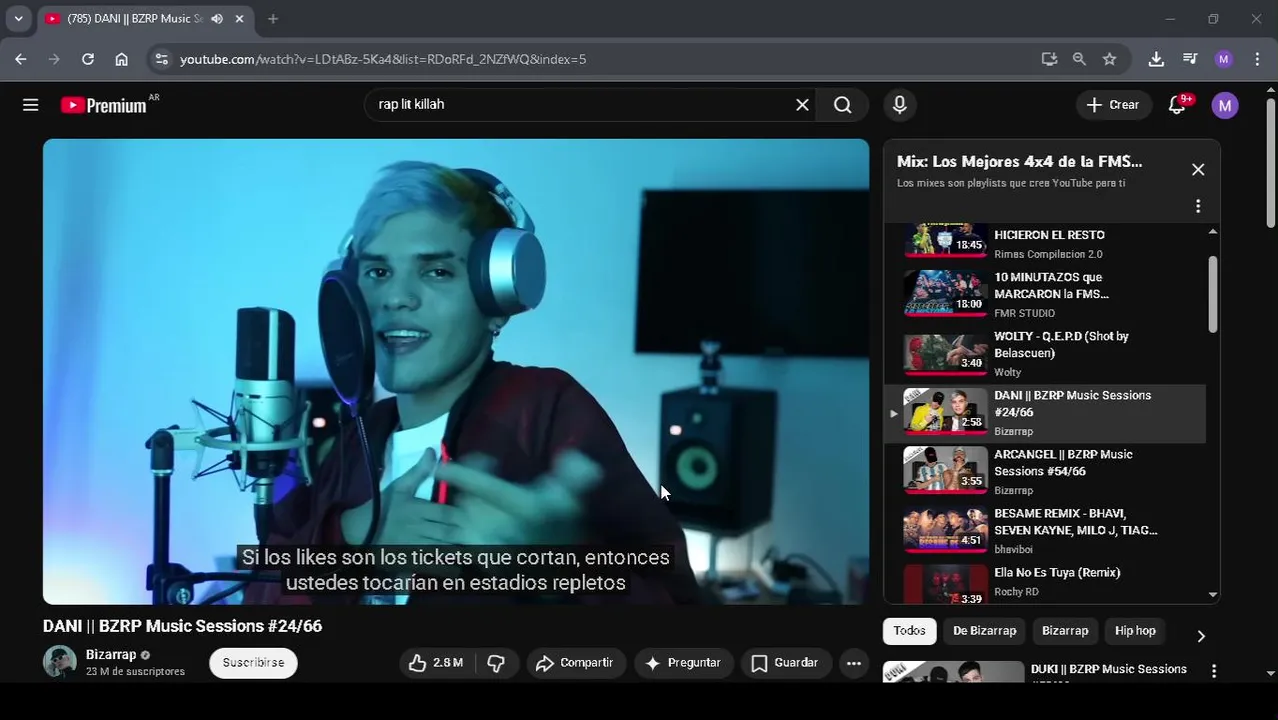Open media controls in Chrome toolbar

pos(1190,59)
